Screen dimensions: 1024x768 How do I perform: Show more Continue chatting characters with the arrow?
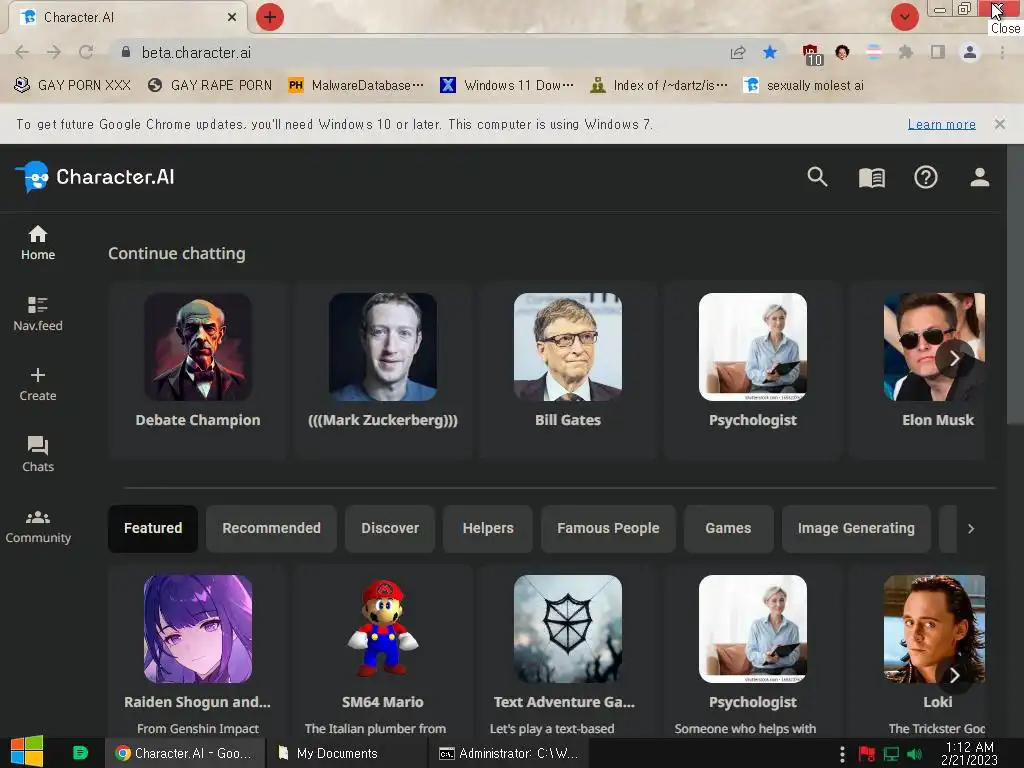pyautogui.click(x=954, y=358)
